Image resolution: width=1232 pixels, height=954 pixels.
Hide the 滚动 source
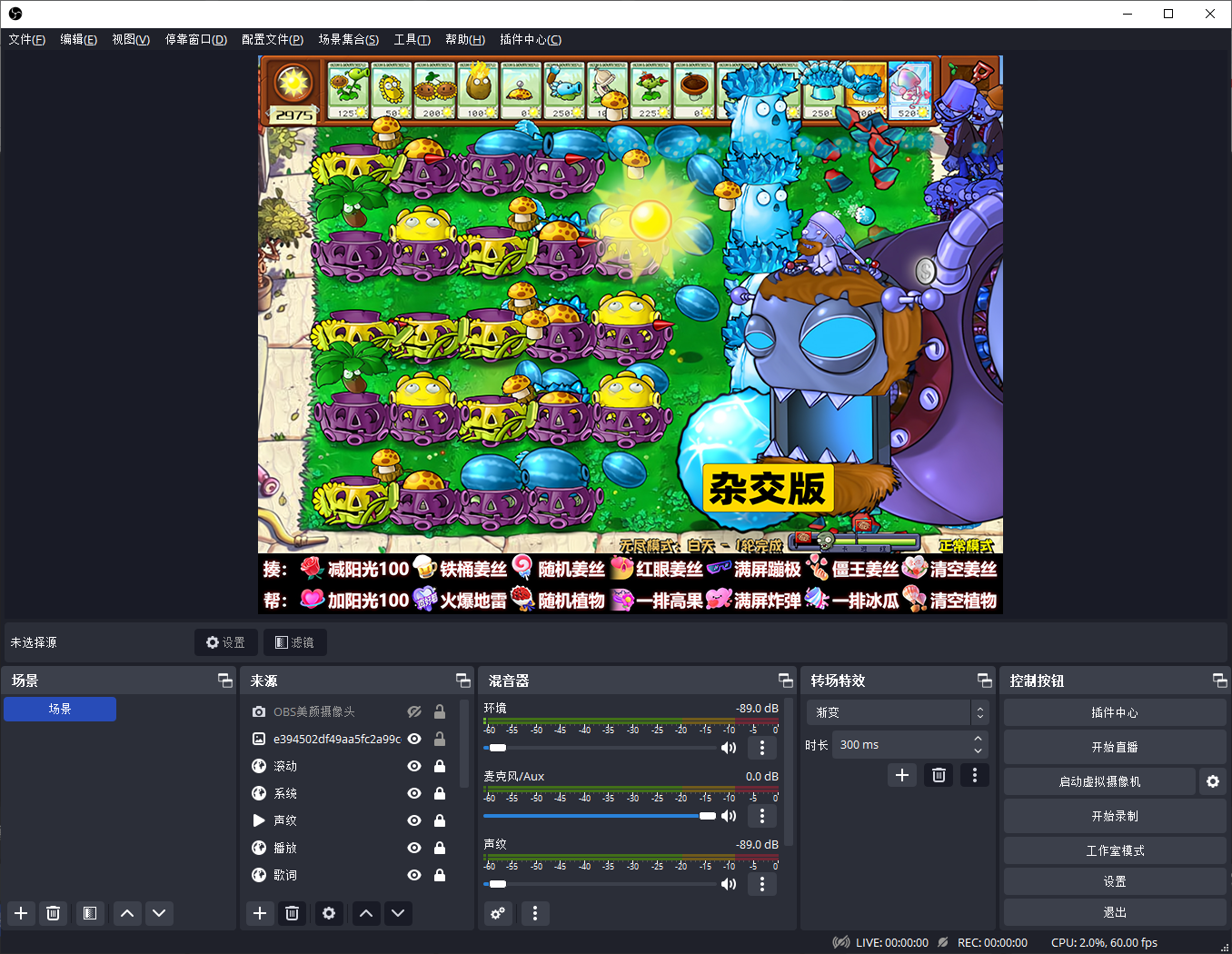click(x=414, y=766)
